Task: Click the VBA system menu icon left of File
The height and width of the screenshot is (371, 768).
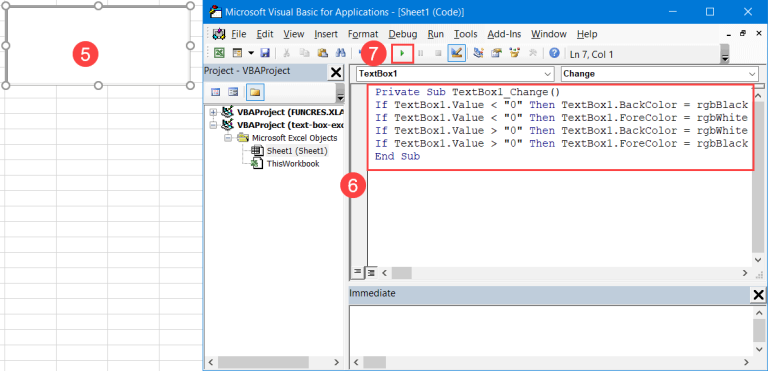Action: click(219, 34)
